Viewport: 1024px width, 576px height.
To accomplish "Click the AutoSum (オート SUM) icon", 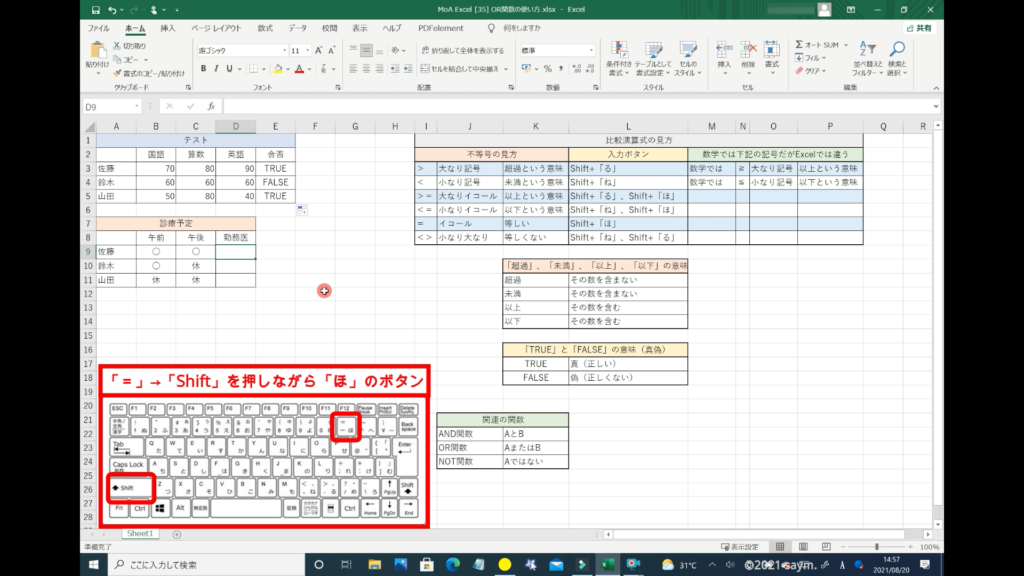I will [x=800, y=45].
